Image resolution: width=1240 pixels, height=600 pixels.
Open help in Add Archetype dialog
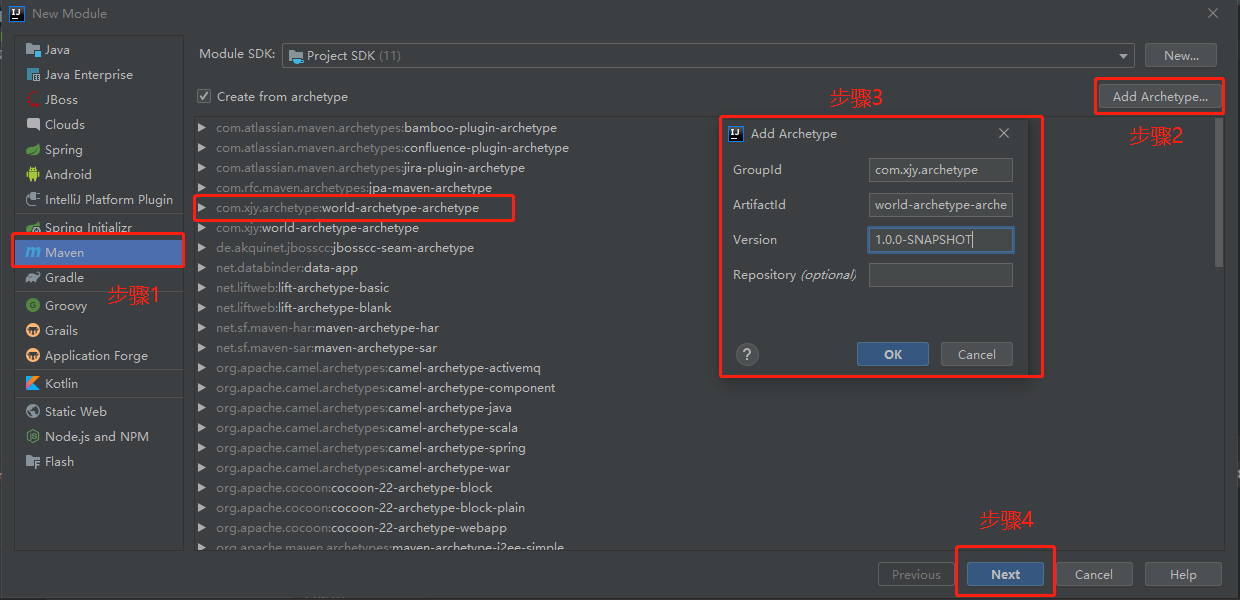[747, 354]
